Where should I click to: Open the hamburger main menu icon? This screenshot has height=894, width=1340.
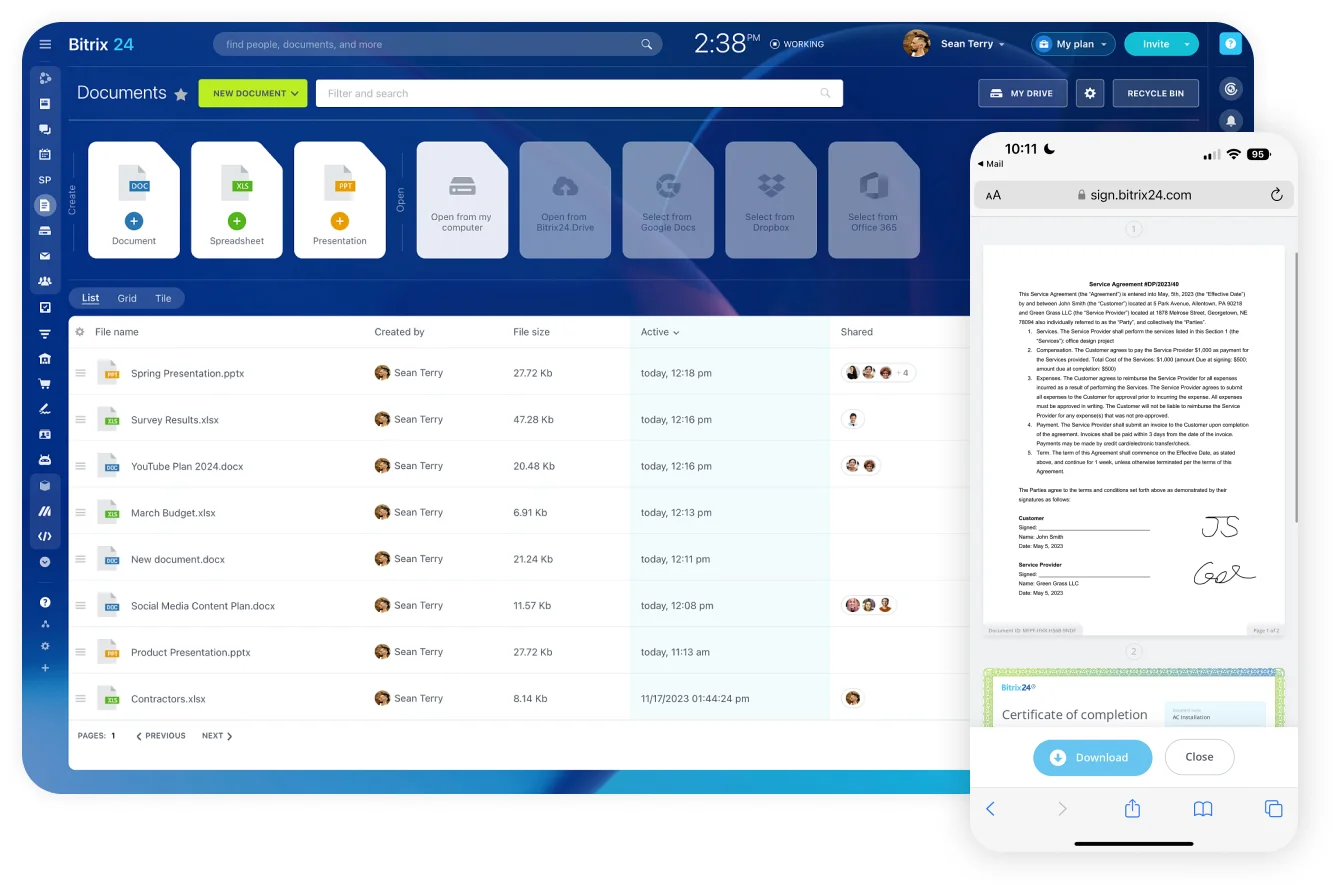click(x=45, y=44)
